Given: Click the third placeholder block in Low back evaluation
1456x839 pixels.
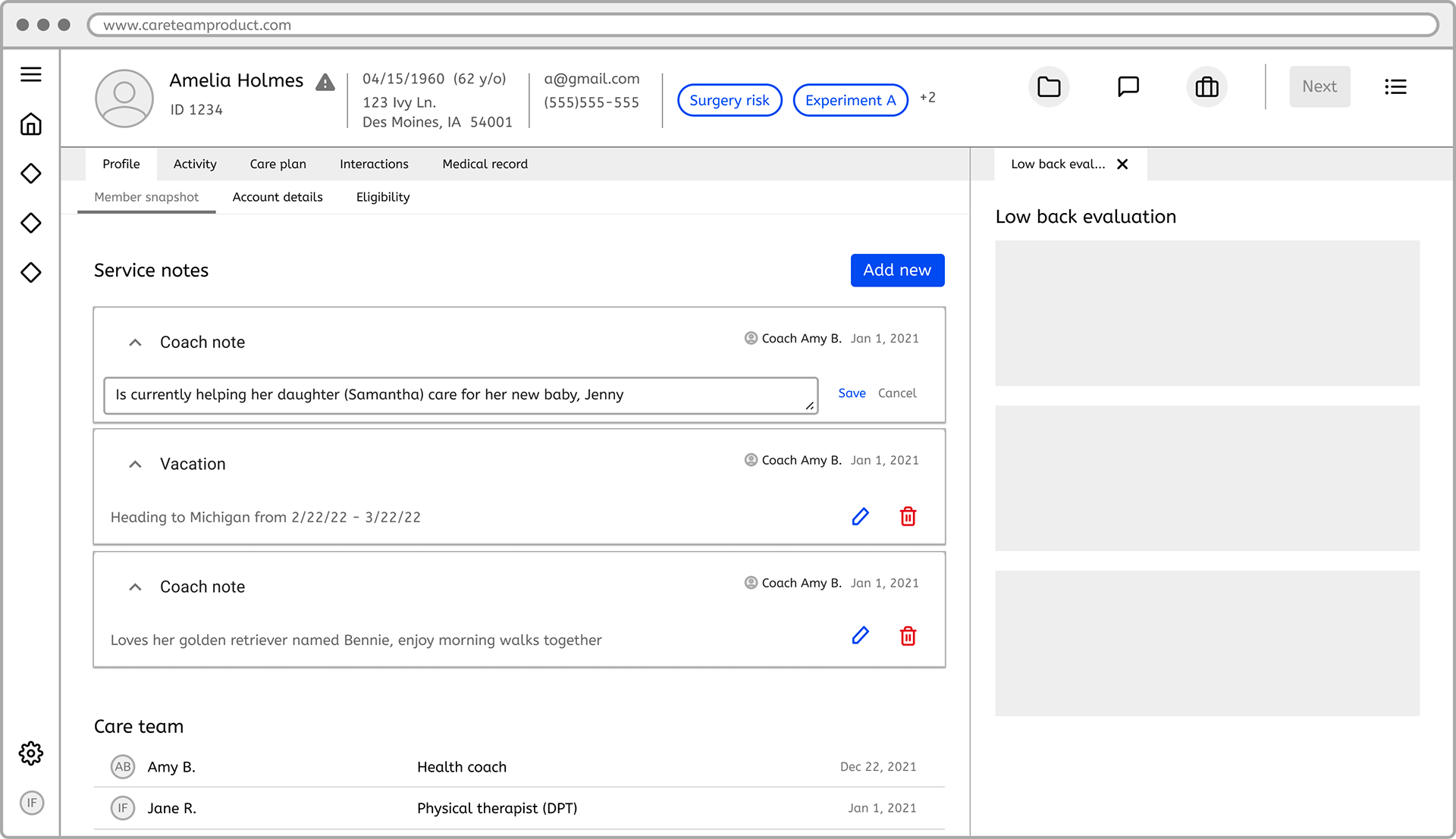Looking at the screenshot, I should pyautogui.click(x=1207, y=643).
